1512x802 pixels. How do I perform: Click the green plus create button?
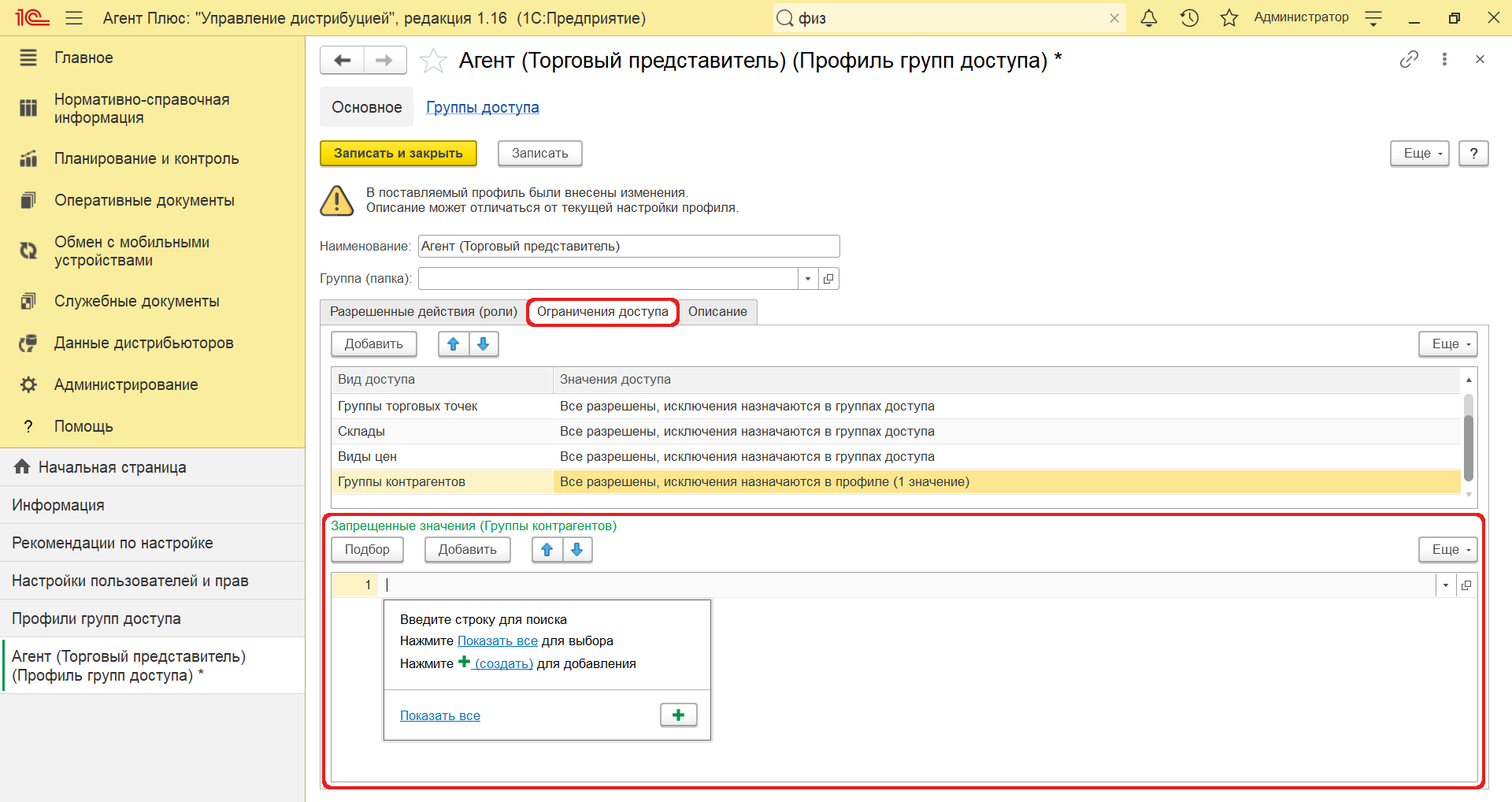pos(678,715)
